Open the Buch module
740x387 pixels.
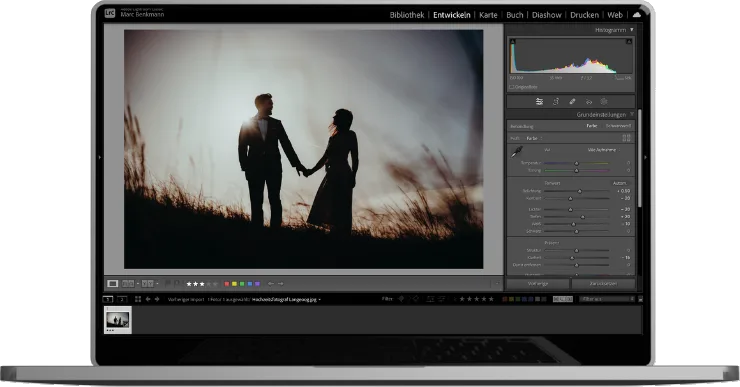coord(514,15)
